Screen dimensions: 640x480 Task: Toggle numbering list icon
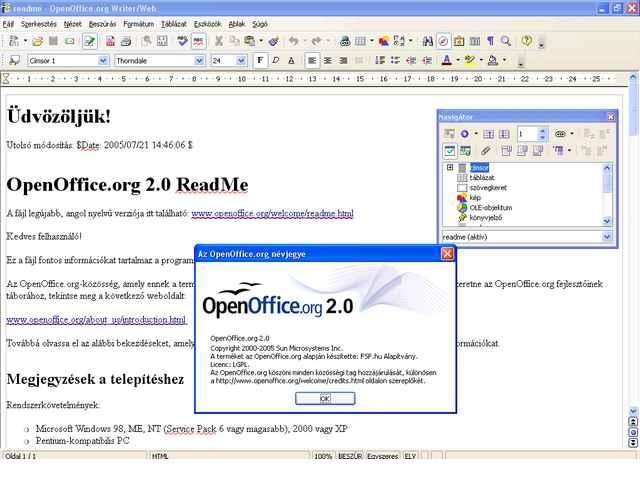pyautogui.click(x=380, y=61)
